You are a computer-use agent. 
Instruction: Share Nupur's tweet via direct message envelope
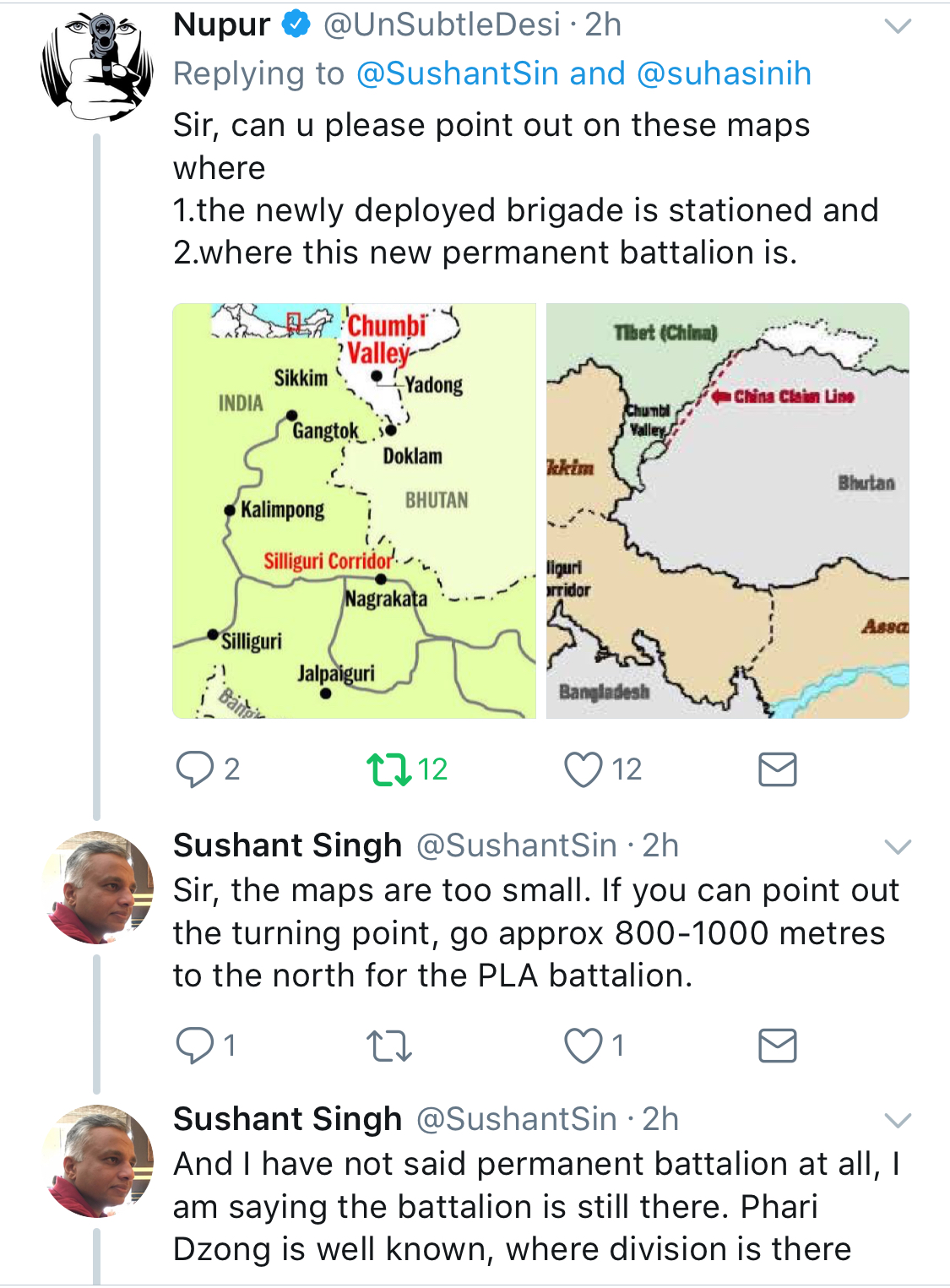pos(777,769)
